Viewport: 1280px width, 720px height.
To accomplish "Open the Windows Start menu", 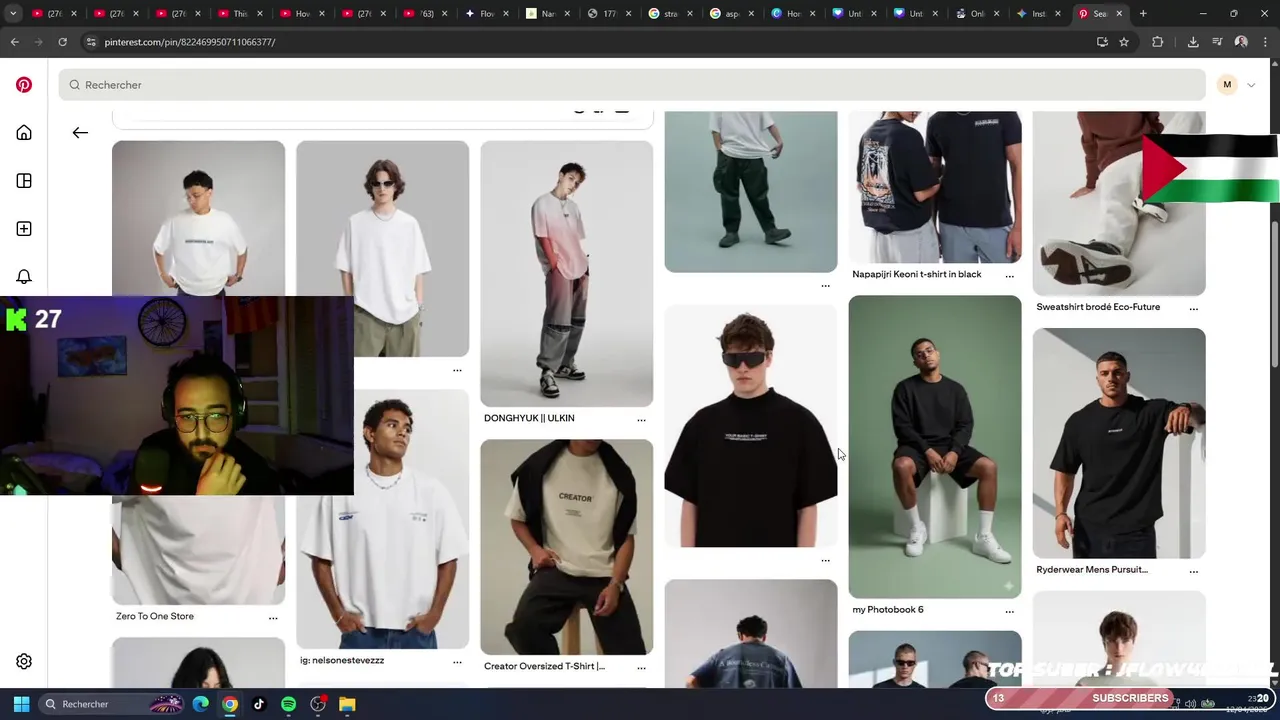I will click(21, 704).
